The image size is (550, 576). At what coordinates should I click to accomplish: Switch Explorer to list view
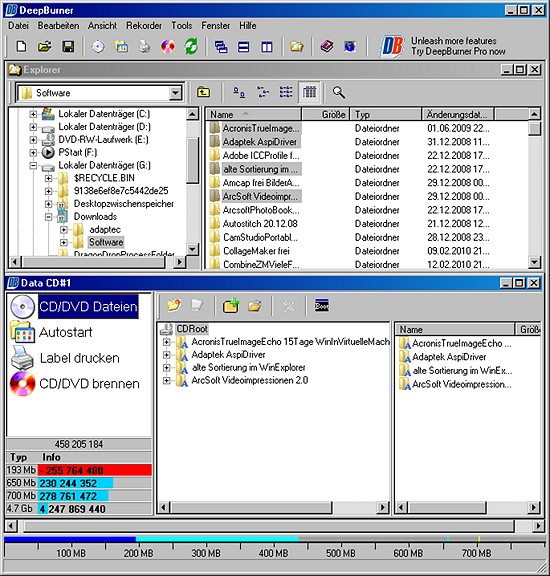[286, 92]
